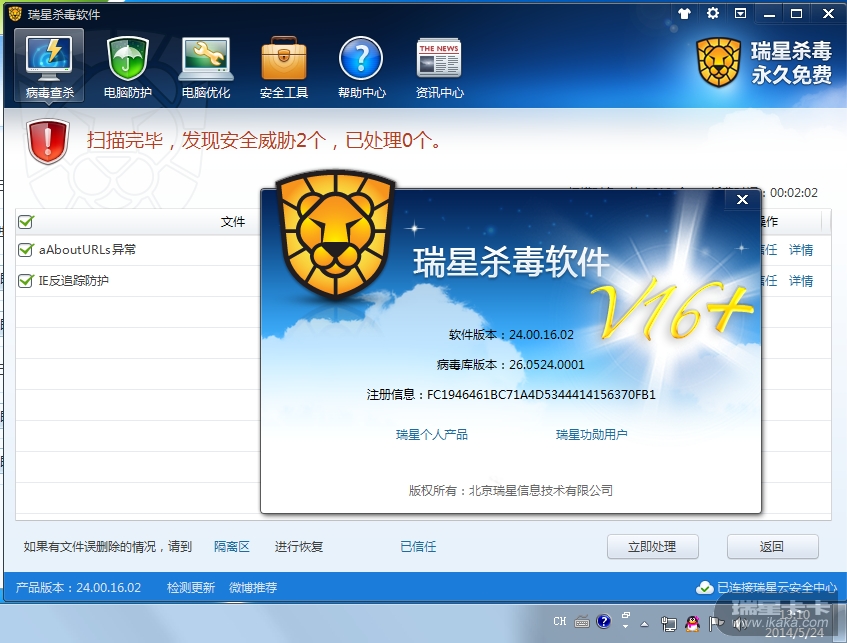The width and height of the screenshot is (847, 643).
Task: Click the IE反追踪防护 item name
Action: tap(73, 280)
